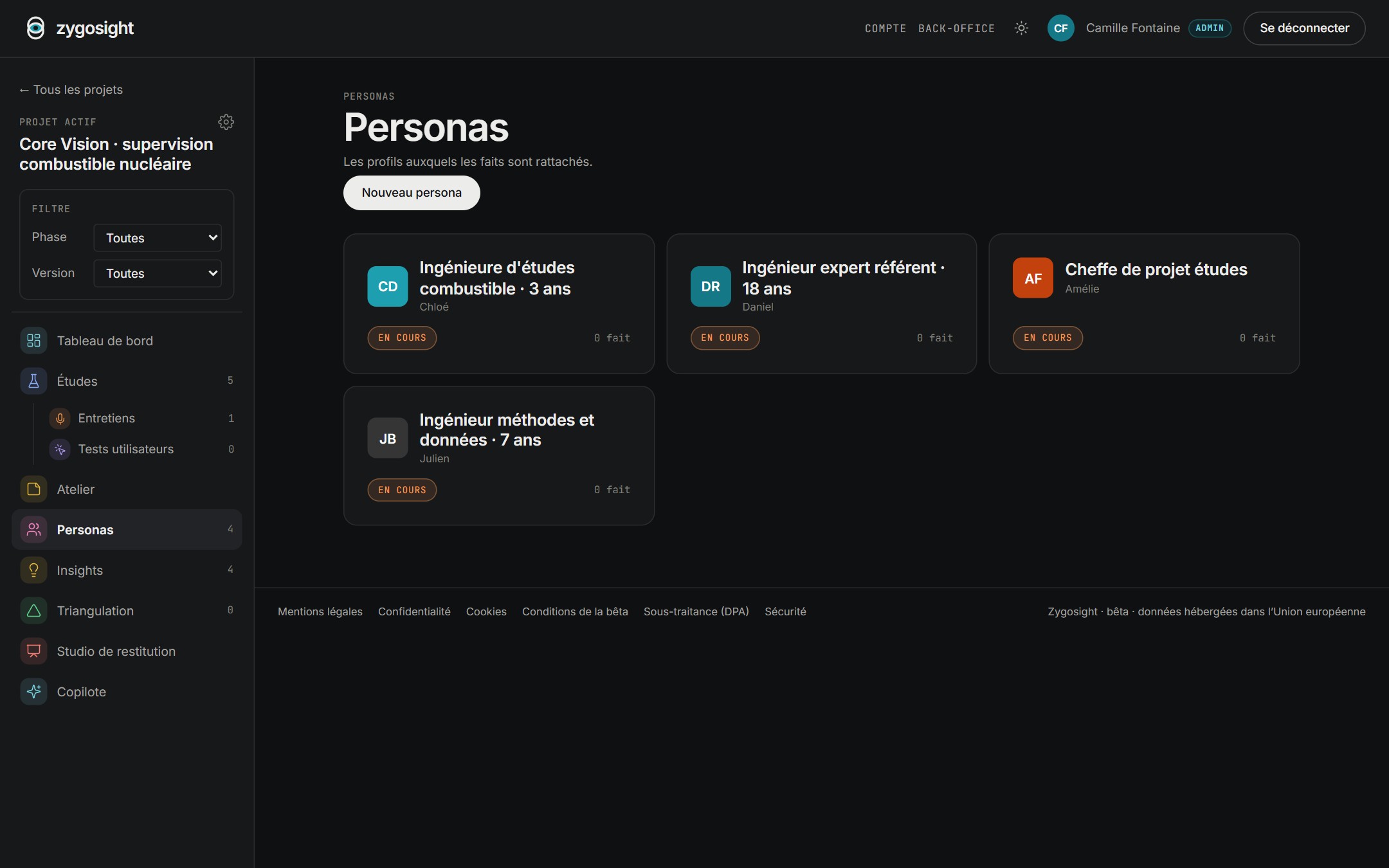
Task: Toggle the light/dark theme sun icon
Action: (1021, 28)
